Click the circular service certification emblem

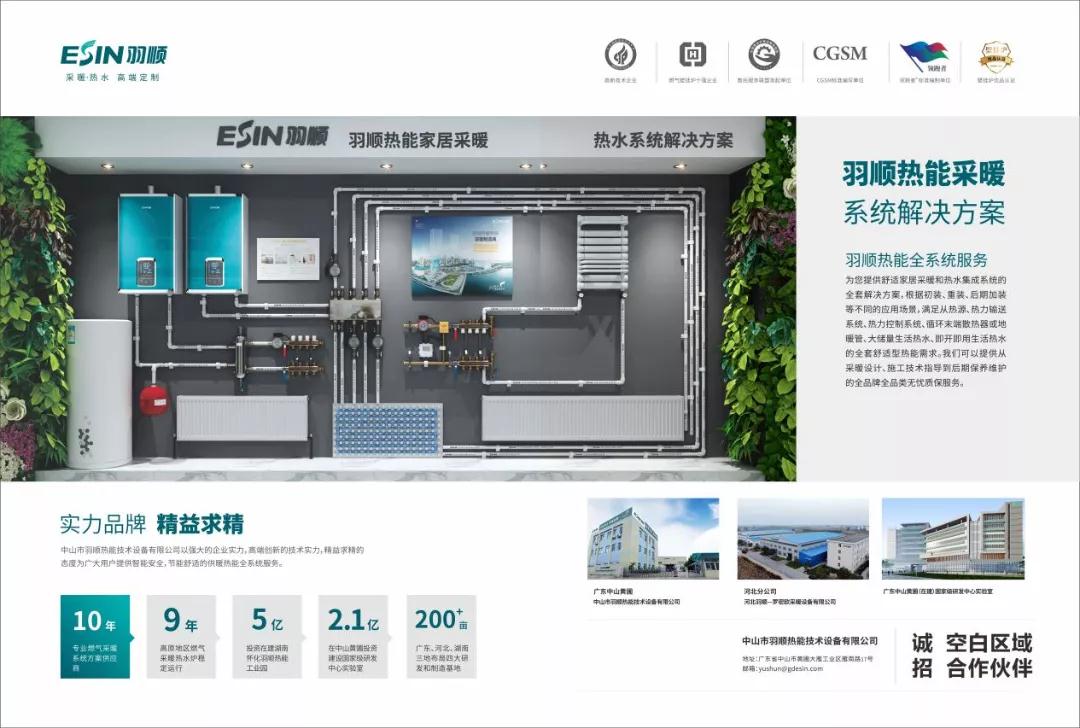(764, 57)
